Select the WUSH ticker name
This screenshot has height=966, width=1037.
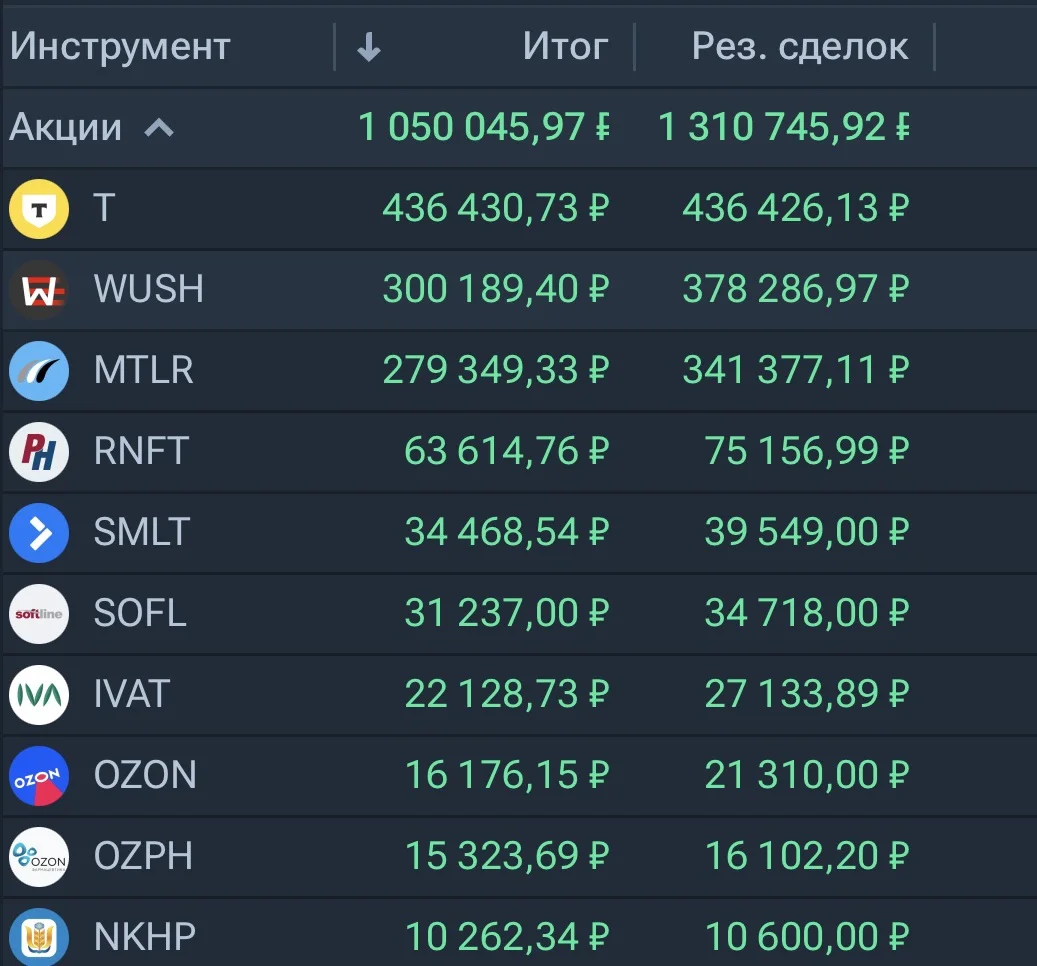coord(149,289)
